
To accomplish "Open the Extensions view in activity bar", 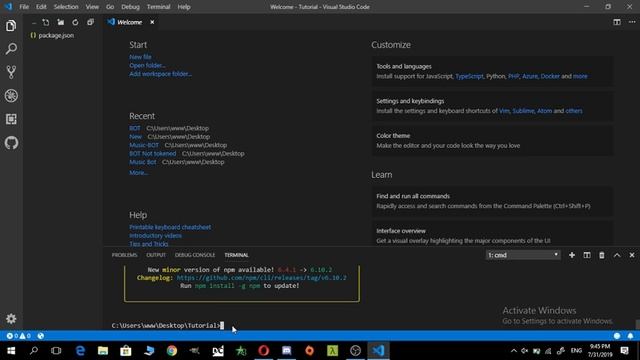I will 11,119.
